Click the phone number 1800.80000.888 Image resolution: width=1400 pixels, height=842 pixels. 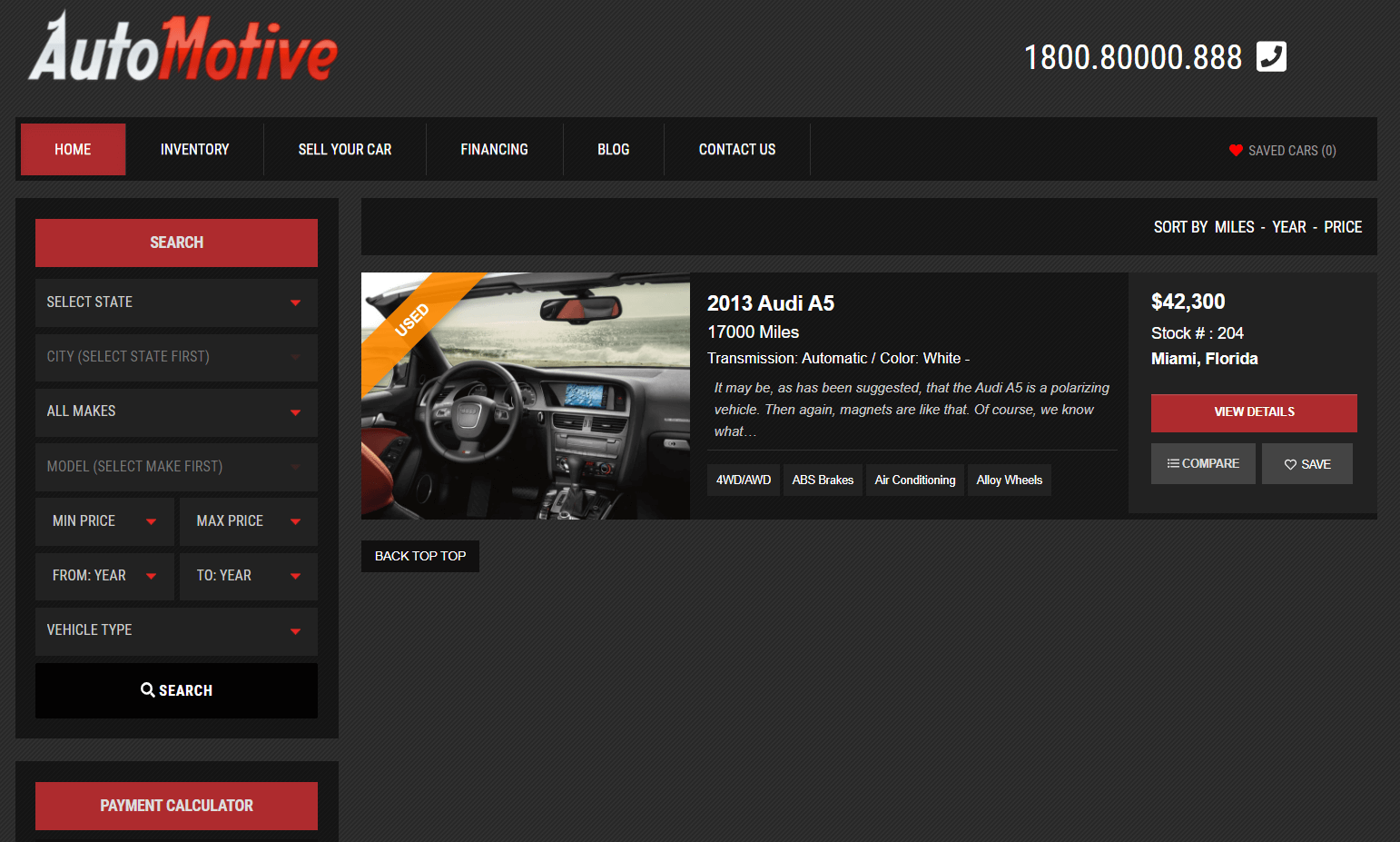click(1133, 57)
